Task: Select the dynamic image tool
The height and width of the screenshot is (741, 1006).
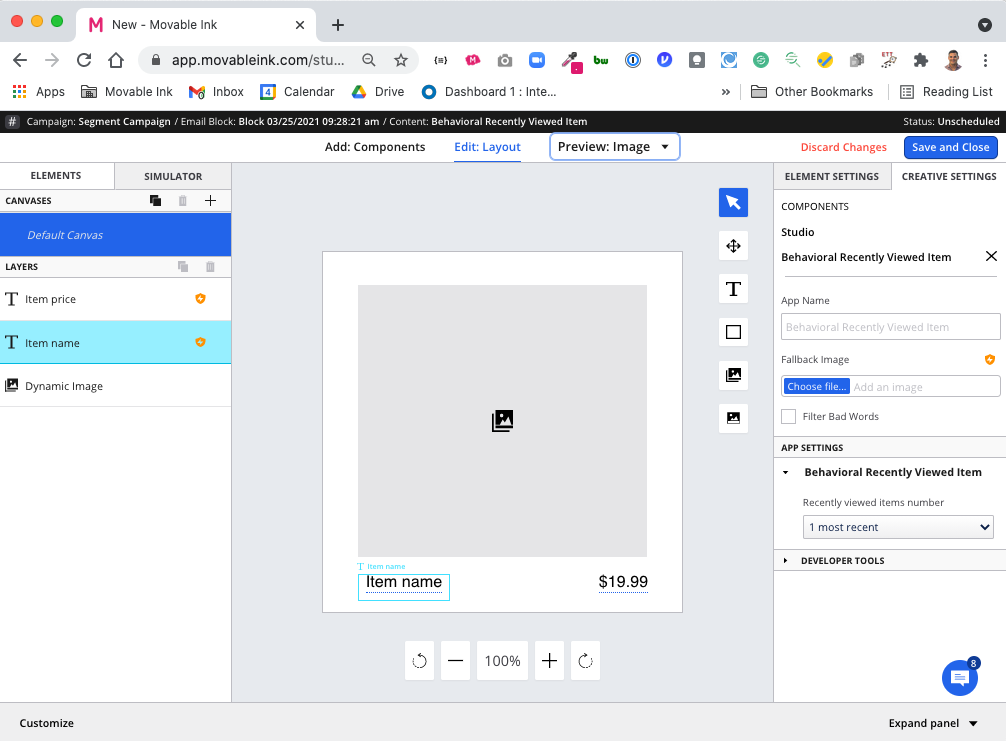Action: (733, 375)
